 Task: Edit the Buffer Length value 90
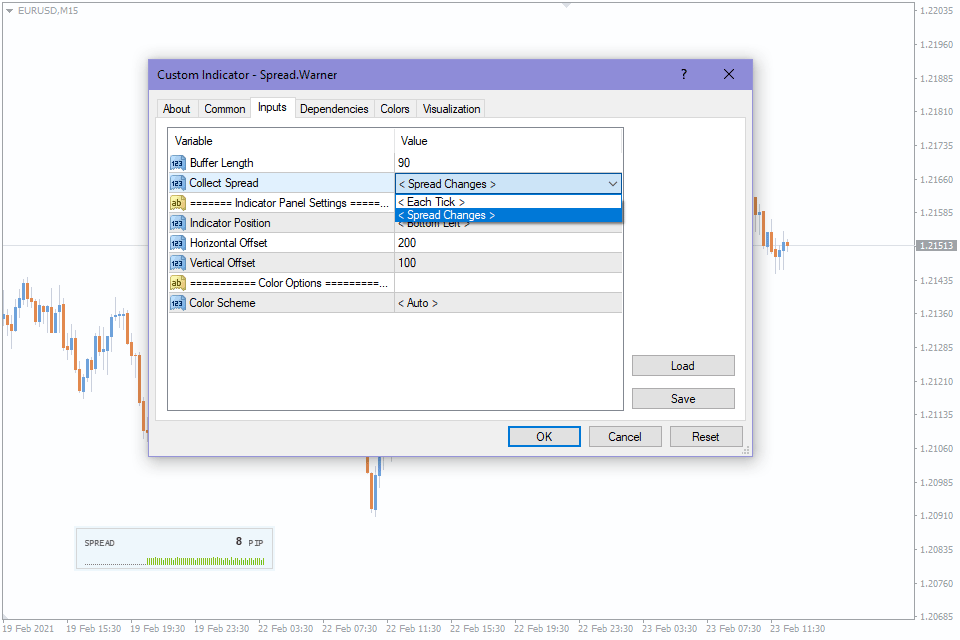(508, 163)
